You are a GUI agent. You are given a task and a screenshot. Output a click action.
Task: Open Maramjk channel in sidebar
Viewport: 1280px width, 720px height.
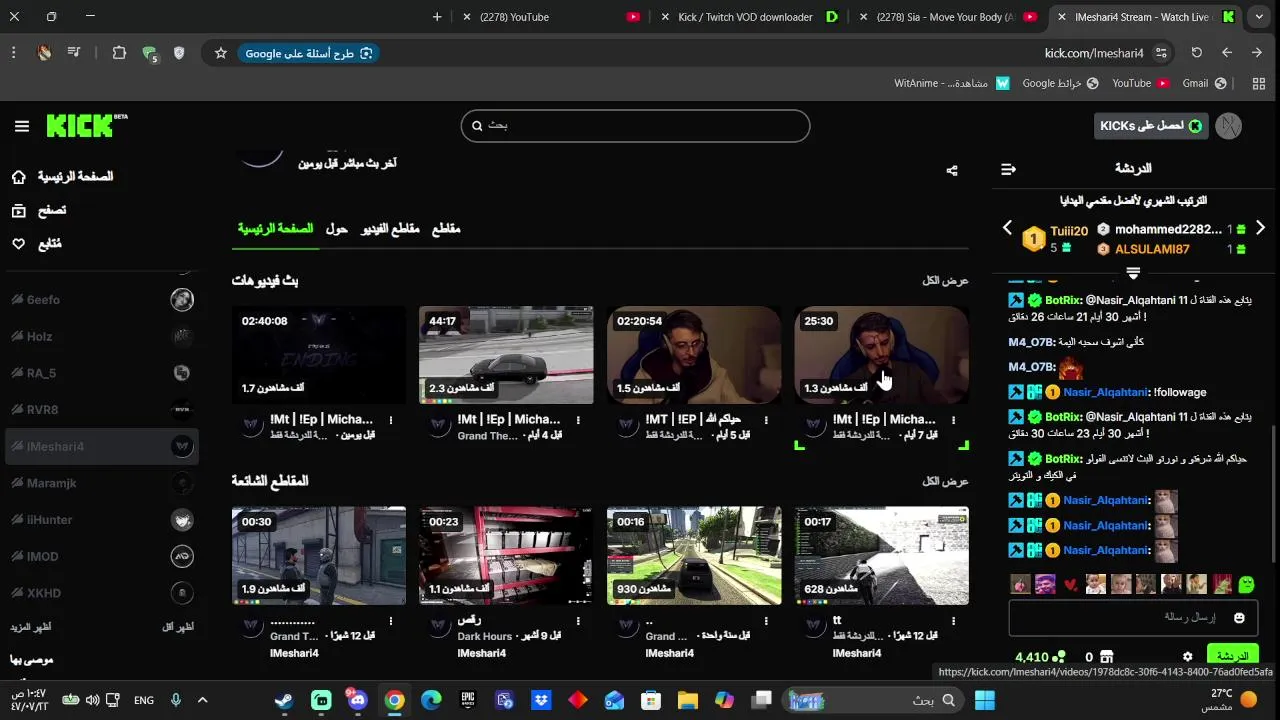(x=100, y=483)
